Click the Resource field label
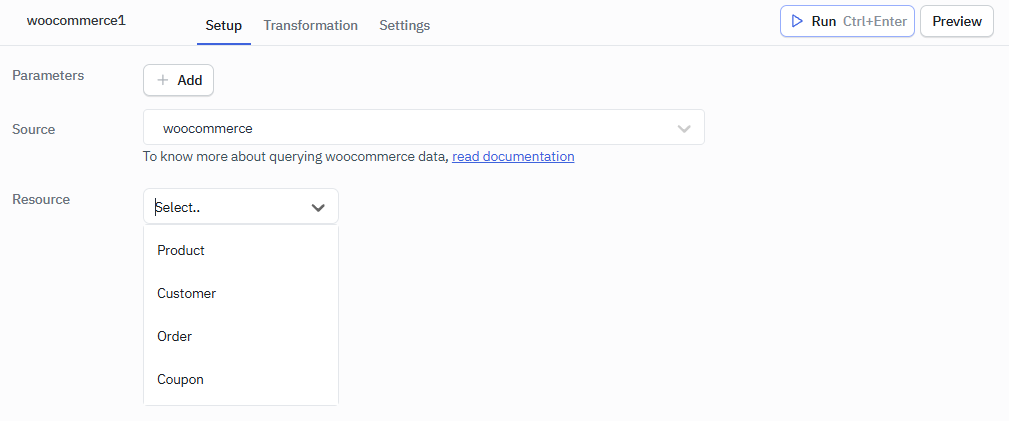Image resolution: width=1009 pixels, height=421 pixels. (41, 199)
